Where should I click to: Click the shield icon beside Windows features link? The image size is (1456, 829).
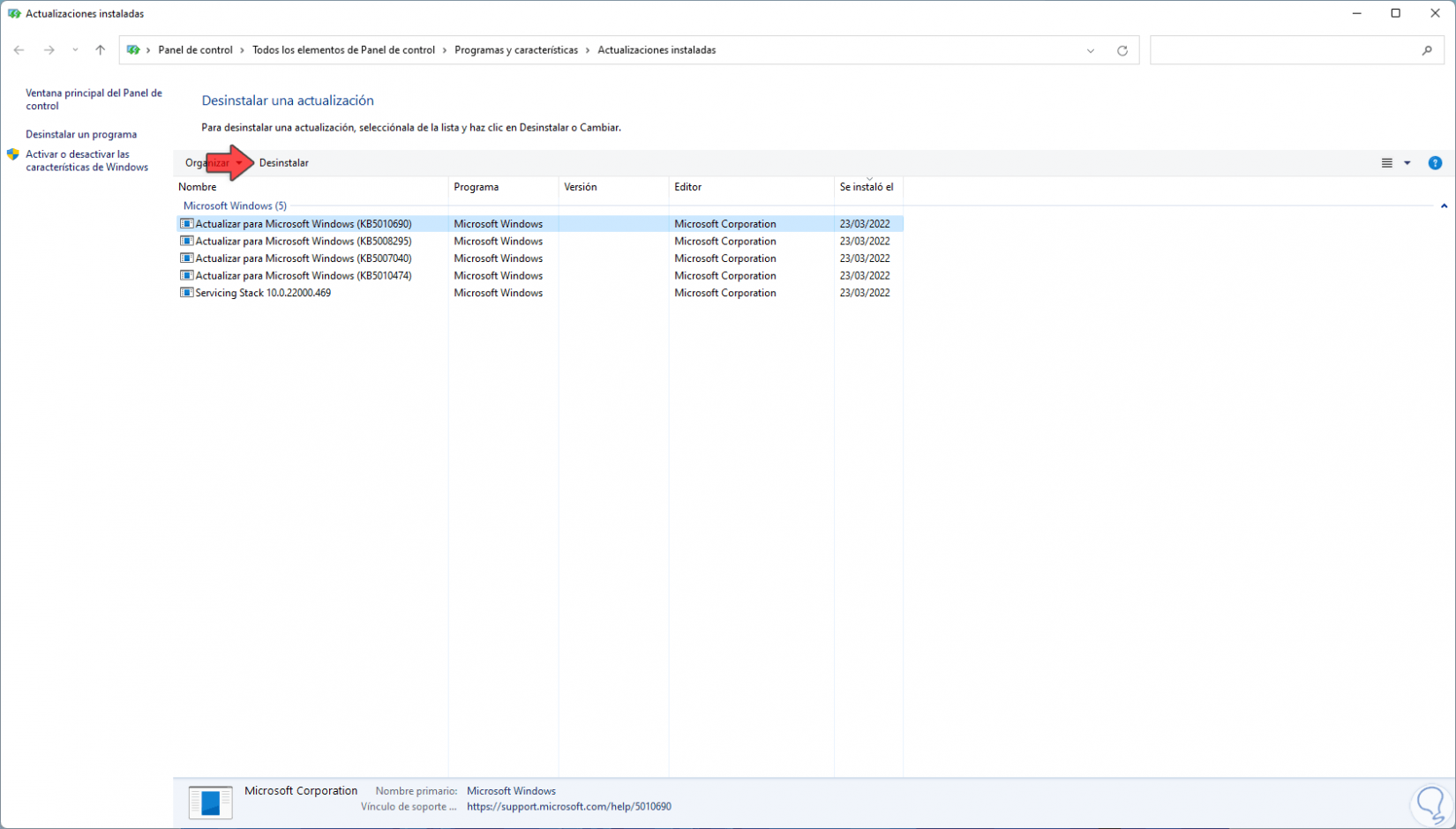13,154
